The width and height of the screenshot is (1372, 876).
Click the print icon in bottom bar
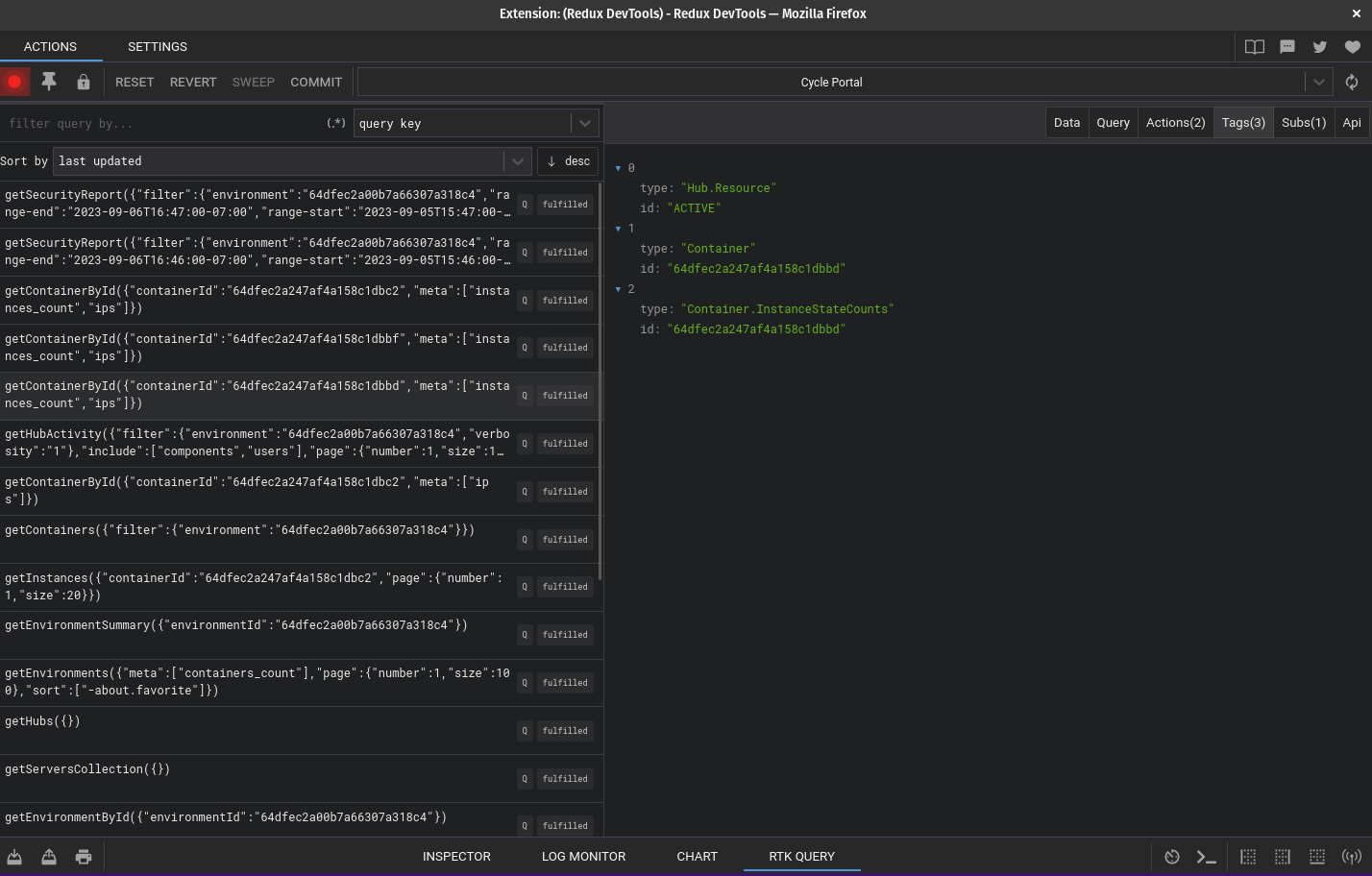click(84, 857)
